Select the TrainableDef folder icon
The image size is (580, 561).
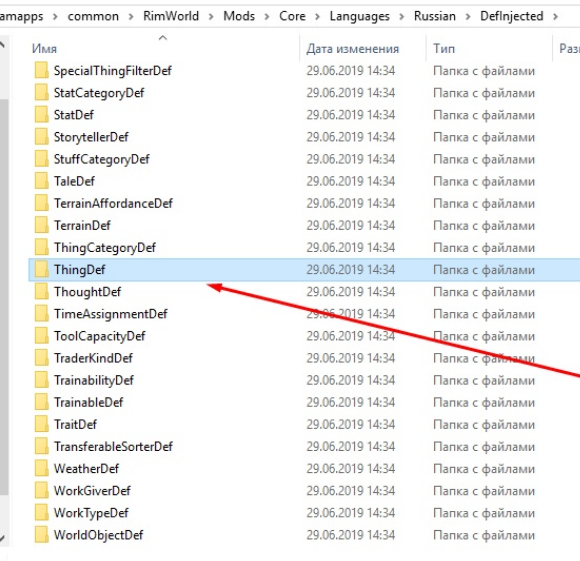tap(41, 402)
